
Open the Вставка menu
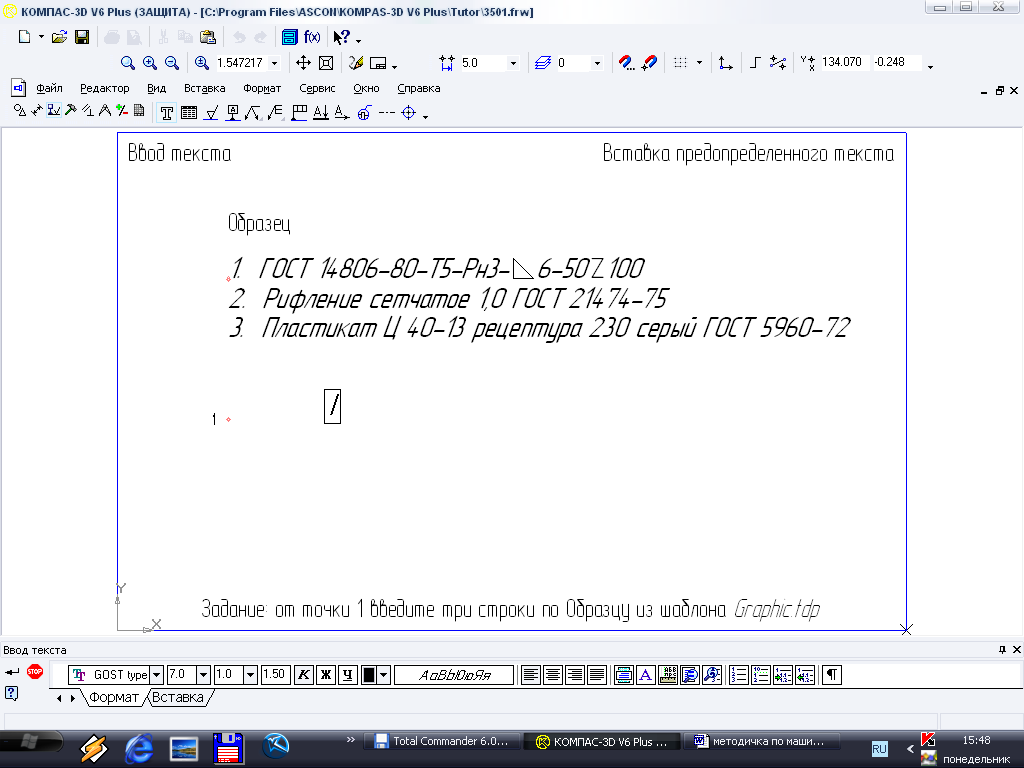(x=204, y=88)
